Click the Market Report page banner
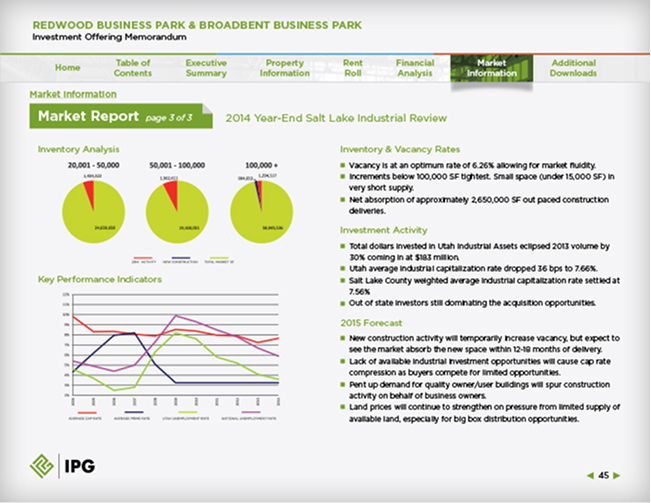651x503 pixels. click(121, 116)
